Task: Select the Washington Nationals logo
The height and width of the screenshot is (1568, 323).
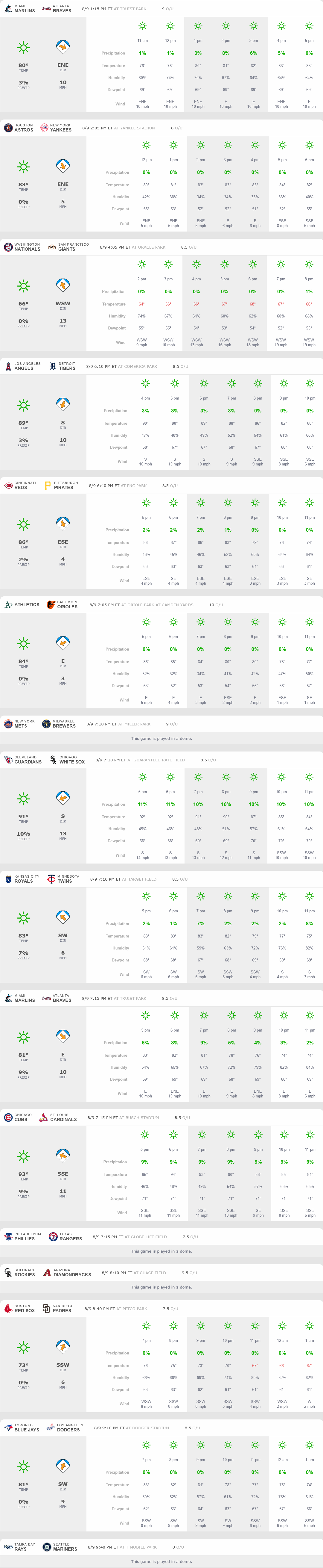Action: point(8,247)
